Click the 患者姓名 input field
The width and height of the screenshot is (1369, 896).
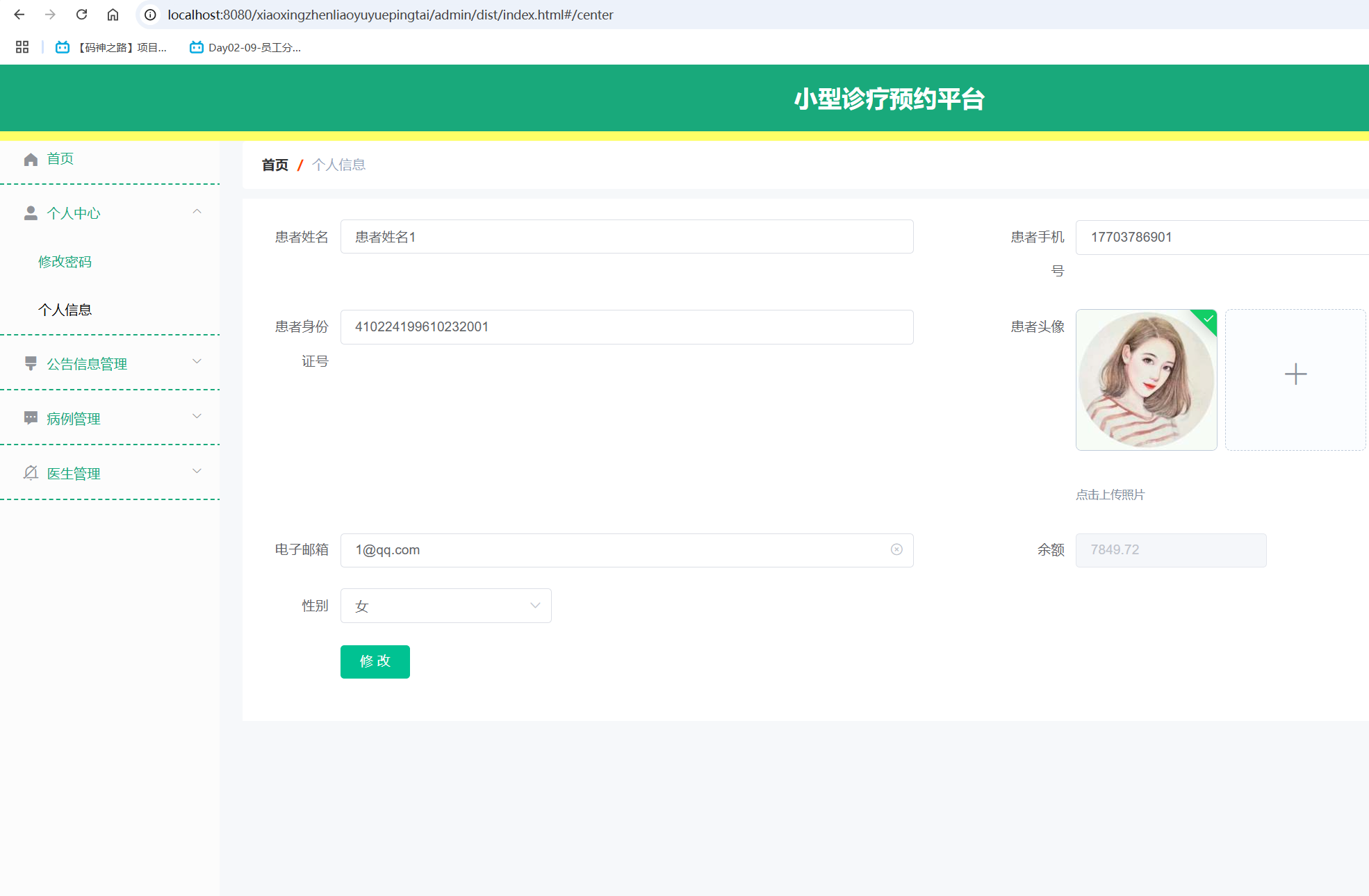click(x=627, y=237)
